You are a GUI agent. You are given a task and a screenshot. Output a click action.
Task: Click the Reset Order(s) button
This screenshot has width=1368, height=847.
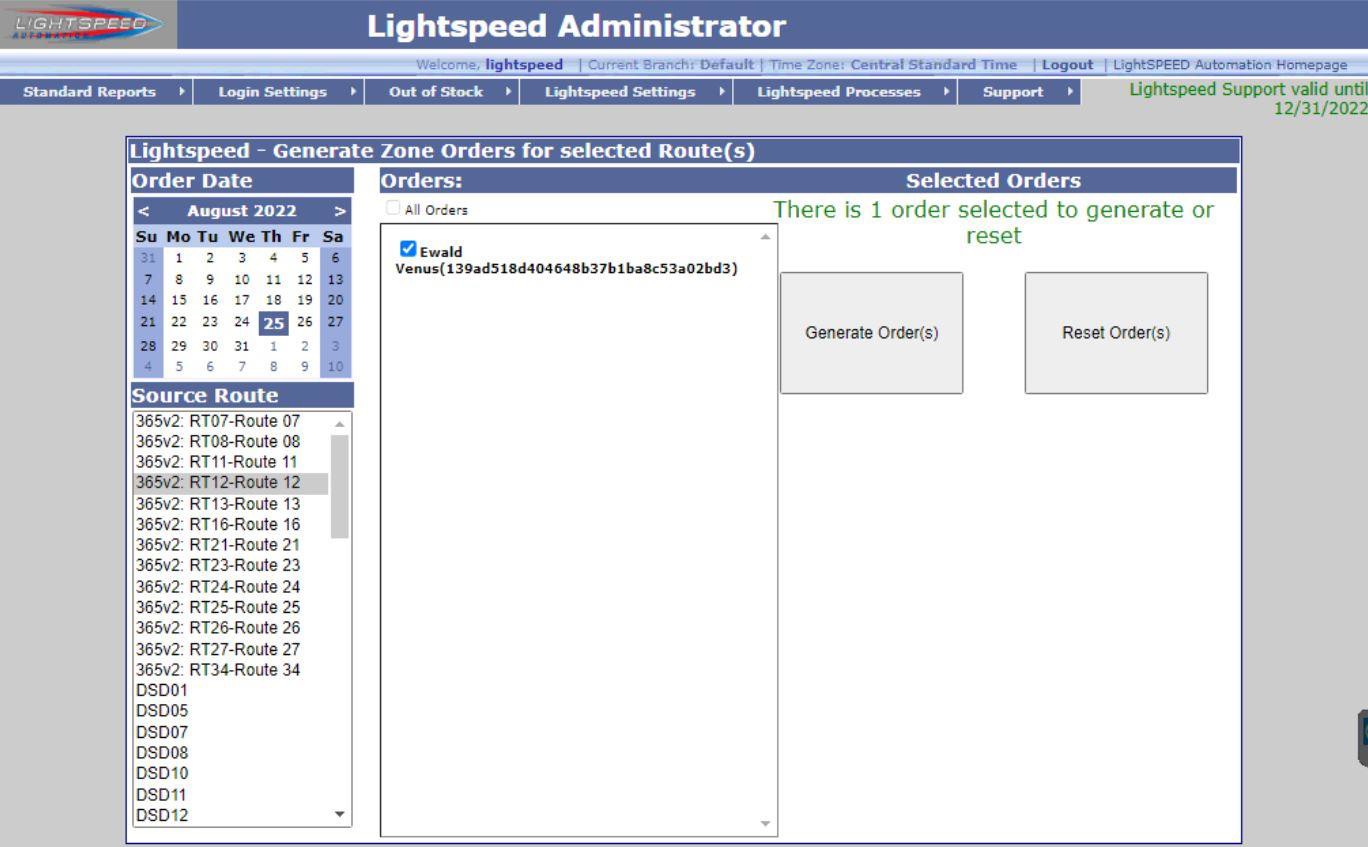click(x=1116, y=333)
